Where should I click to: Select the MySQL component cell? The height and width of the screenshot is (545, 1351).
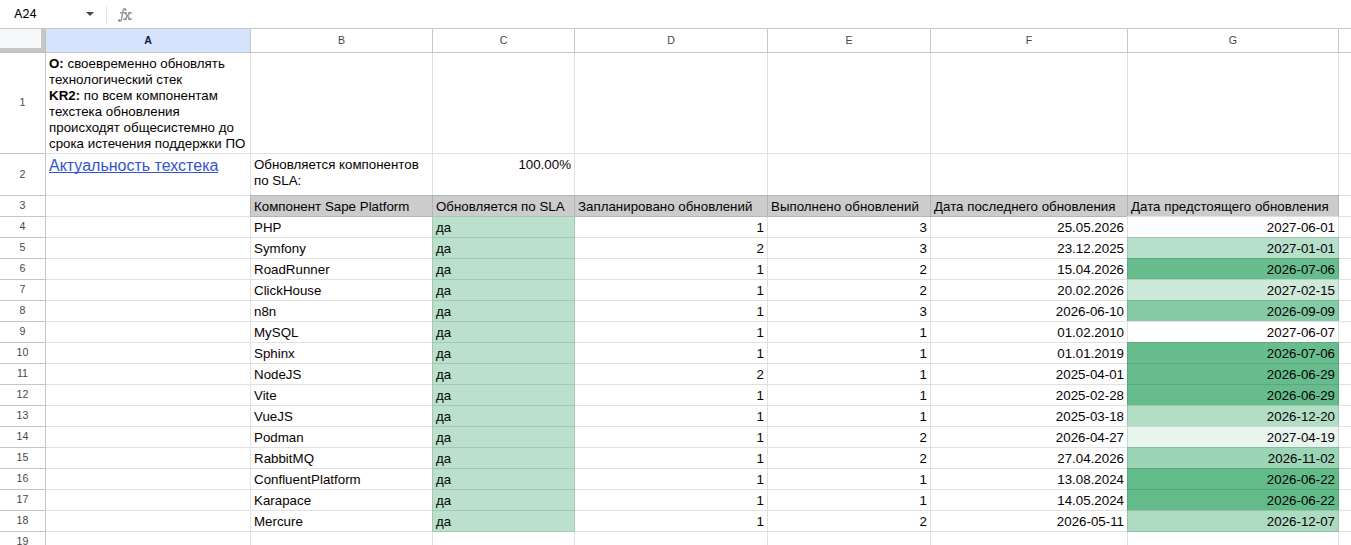(x=341, y=332)
